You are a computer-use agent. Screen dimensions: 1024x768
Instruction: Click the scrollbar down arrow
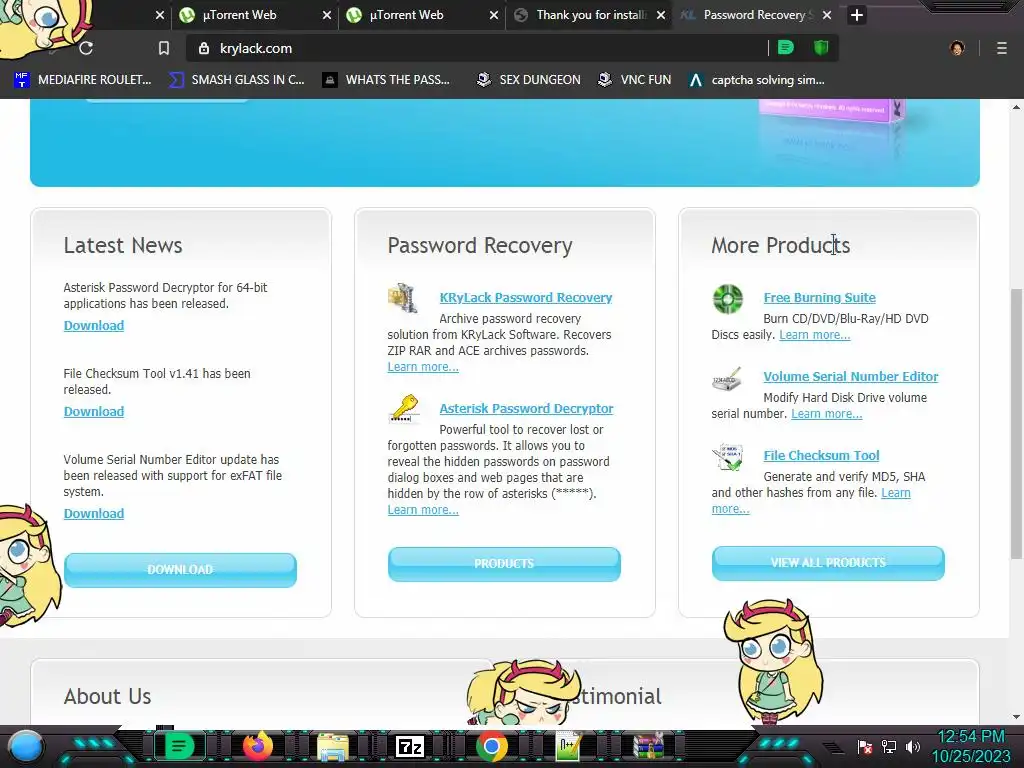pyautogui.click(x=1016, y=716)
